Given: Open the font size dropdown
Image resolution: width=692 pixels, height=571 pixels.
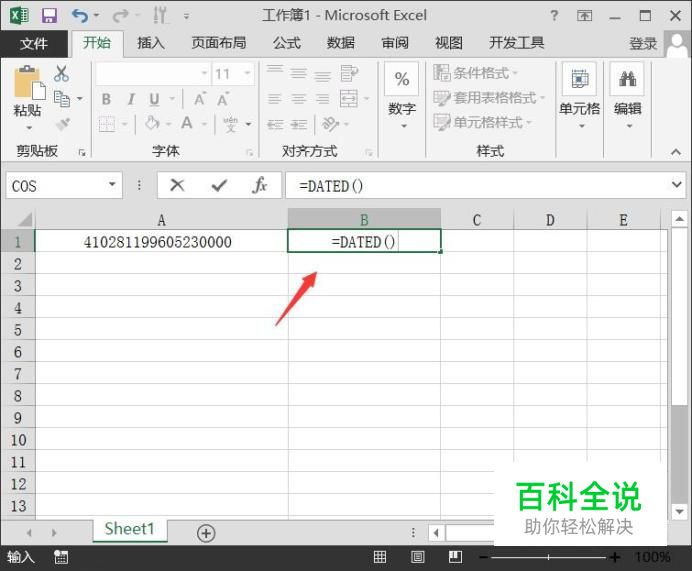Looking at the screenshot, I should click(247, 73).
